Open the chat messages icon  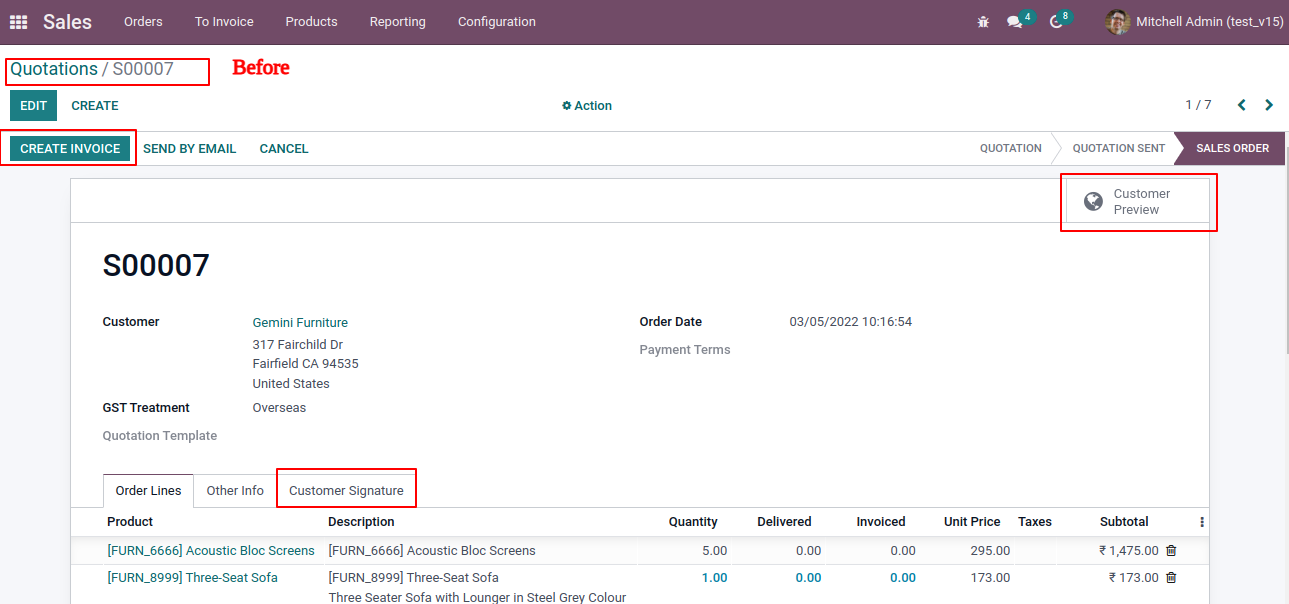[x=1014, y=22]
